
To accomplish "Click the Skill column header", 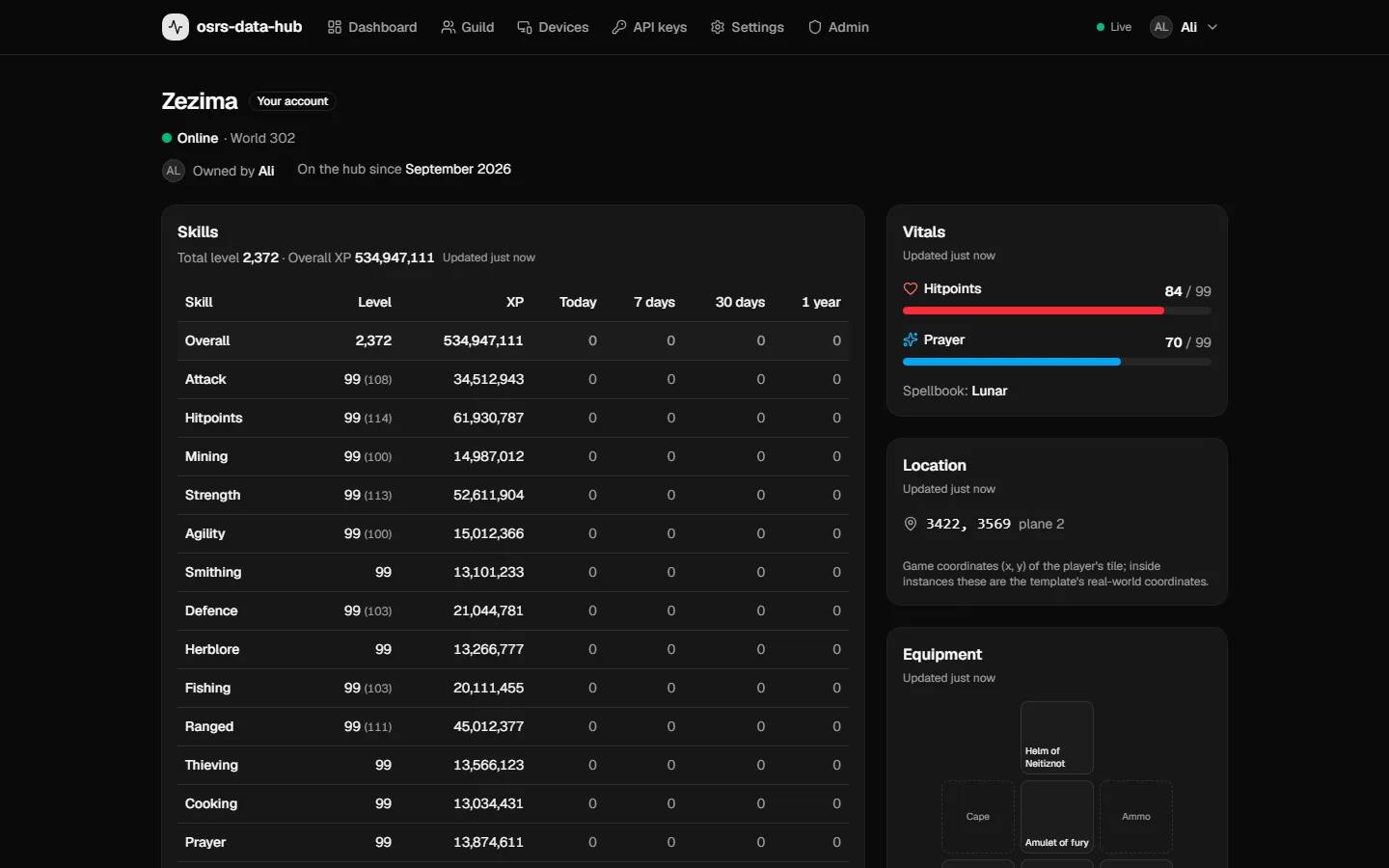I will tap(199, 302).
